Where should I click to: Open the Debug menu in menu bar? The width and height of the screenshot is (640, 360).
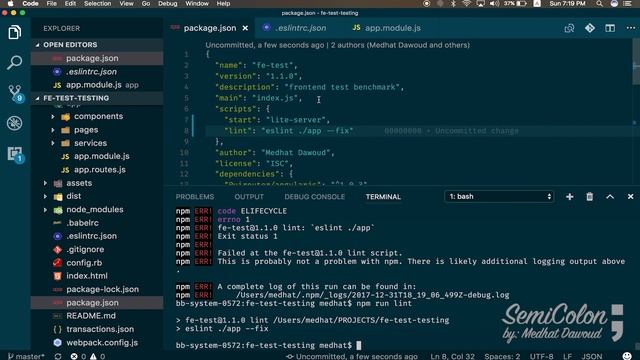(168, 4)
